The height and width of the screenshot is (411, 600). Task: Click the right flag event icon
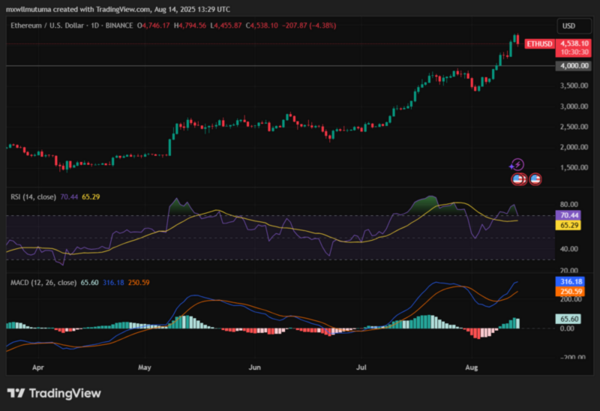534,179
